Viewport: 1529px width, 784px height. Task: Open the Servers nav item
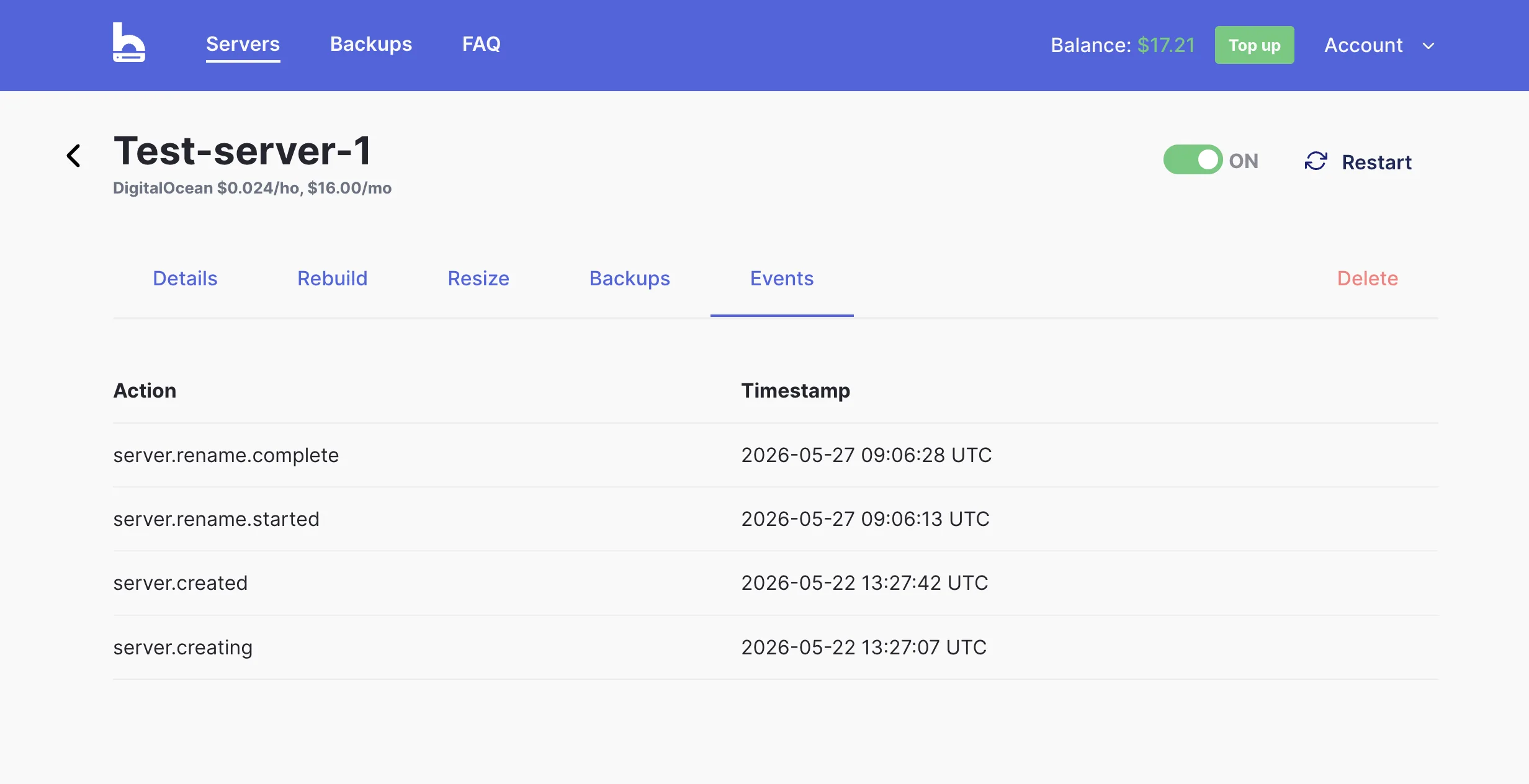pyautogui.click(x=243, y=44)
